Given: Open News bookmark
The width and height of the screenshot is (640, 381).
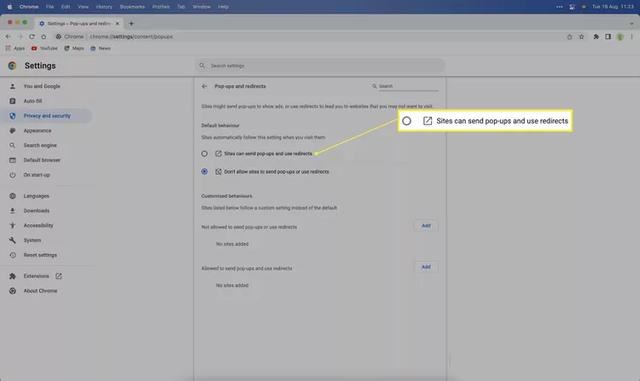Looking at the screenshot, I should pos(100,48).
